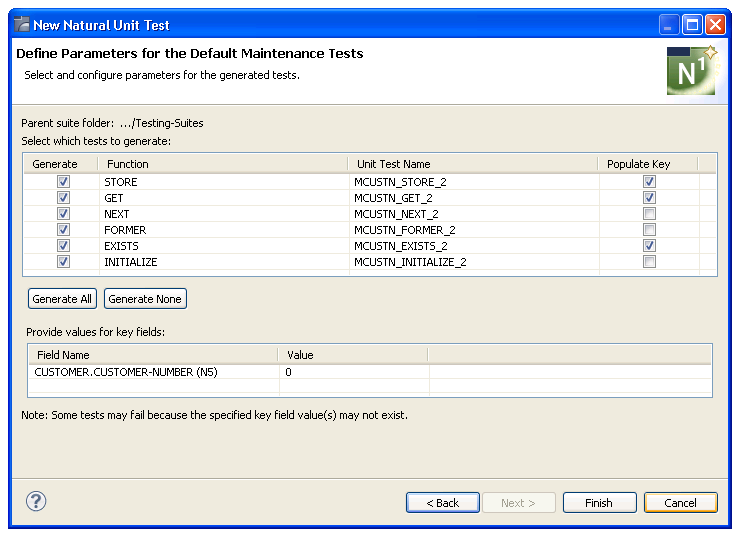The height and width of the screenshot is (540, 740).
Task: Uncheck Generate for GET function
Action: tap(63, 197)
